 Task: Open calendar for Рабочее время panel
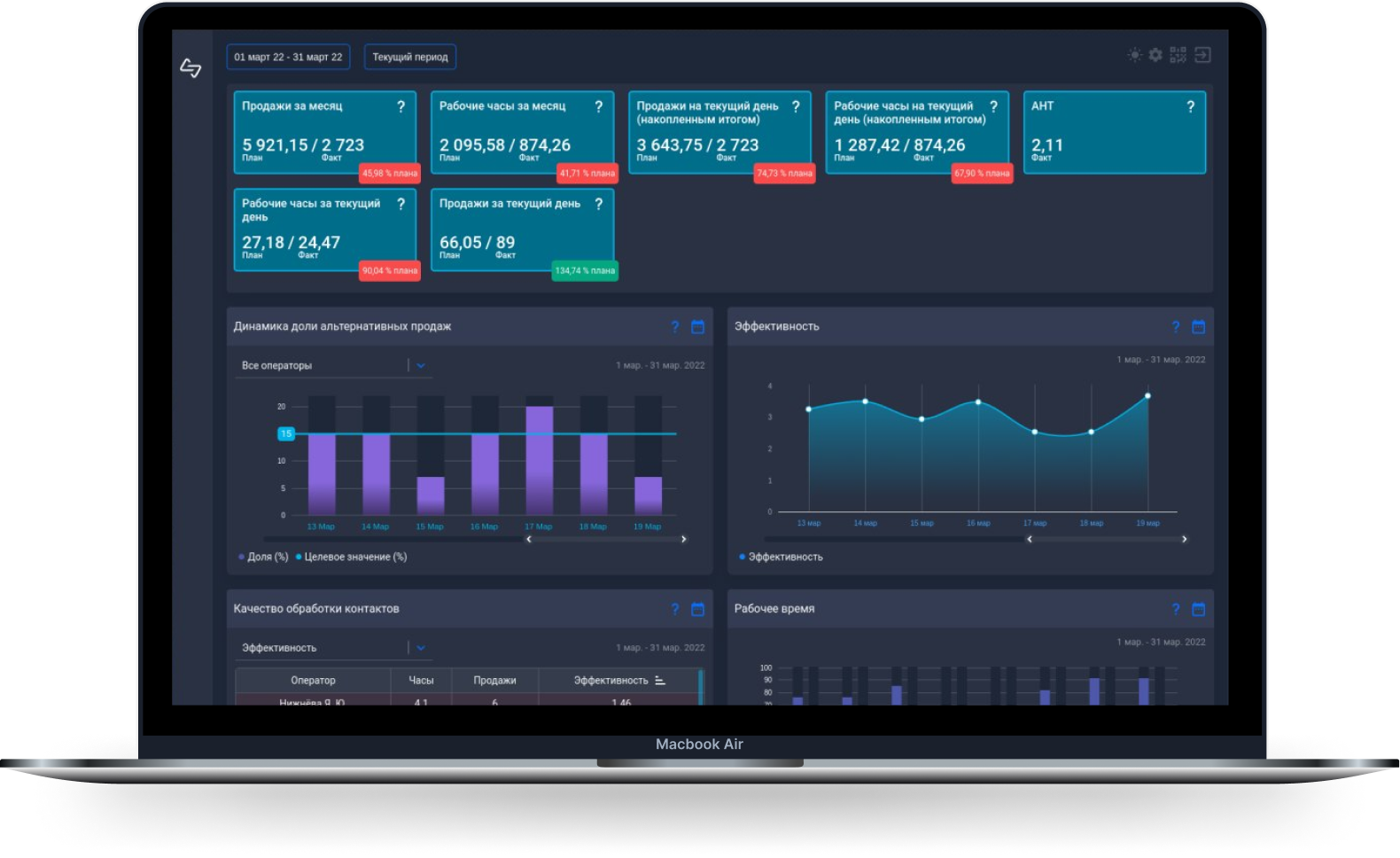pos(1198,609)
